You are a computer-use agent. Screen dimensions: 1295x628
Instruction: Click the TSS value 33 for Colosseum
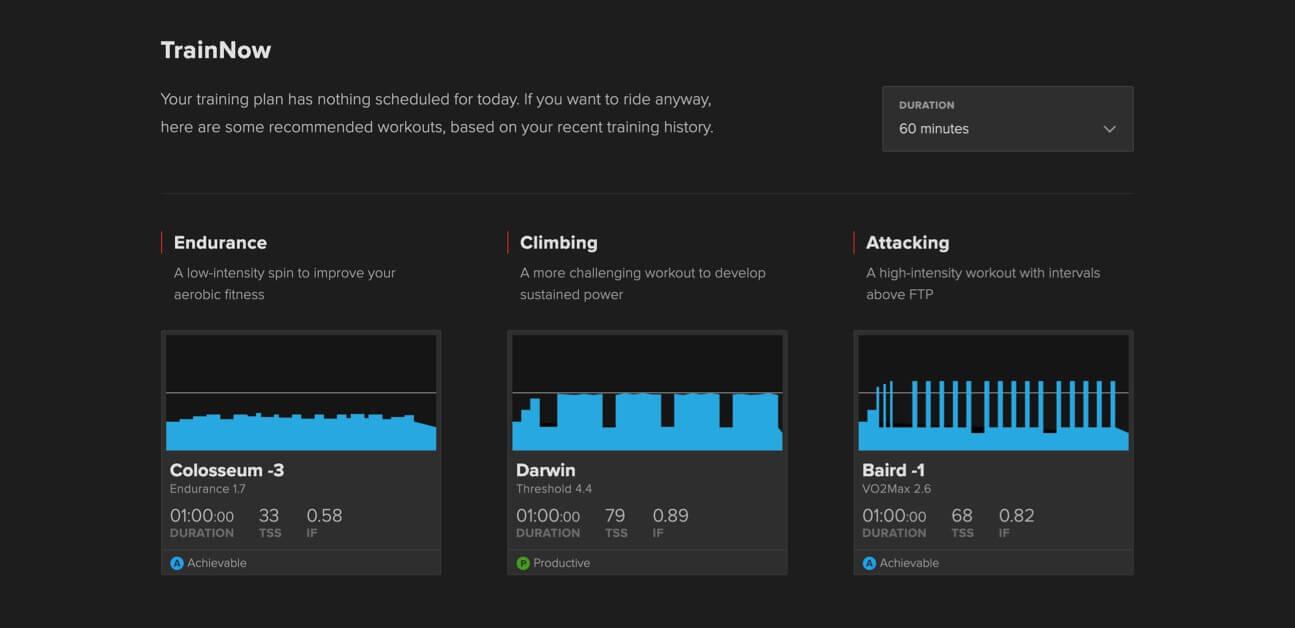(x=269, y=516)
